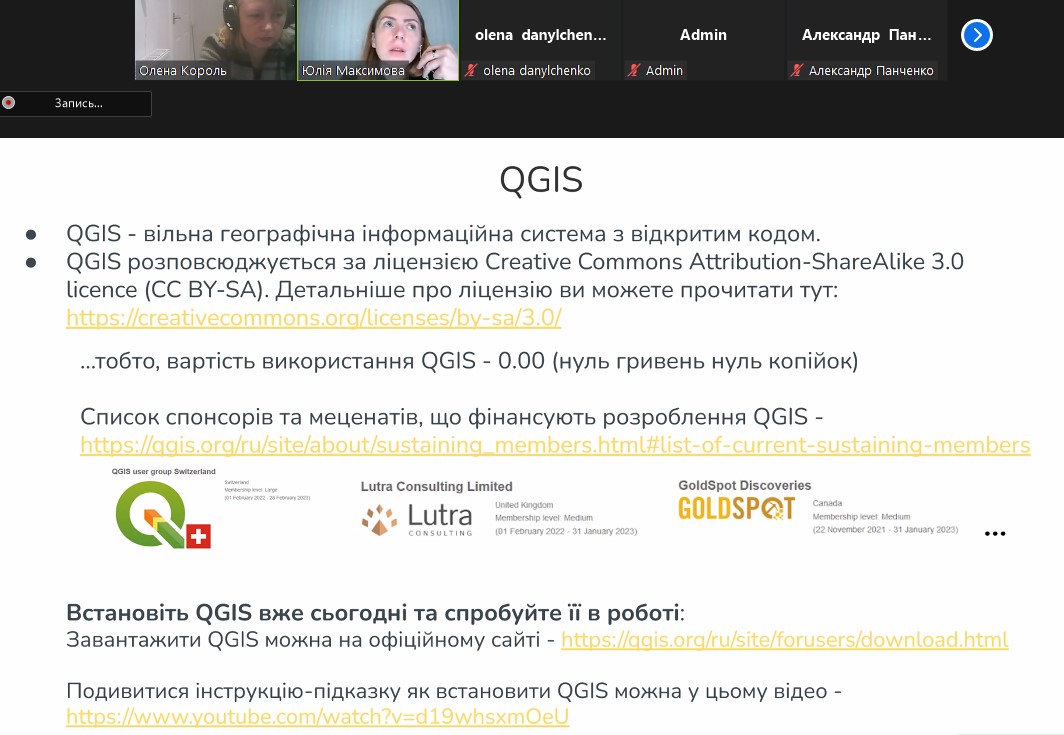
Task: Open the QGIS sustaining members link
Action: tap(555, 445)
